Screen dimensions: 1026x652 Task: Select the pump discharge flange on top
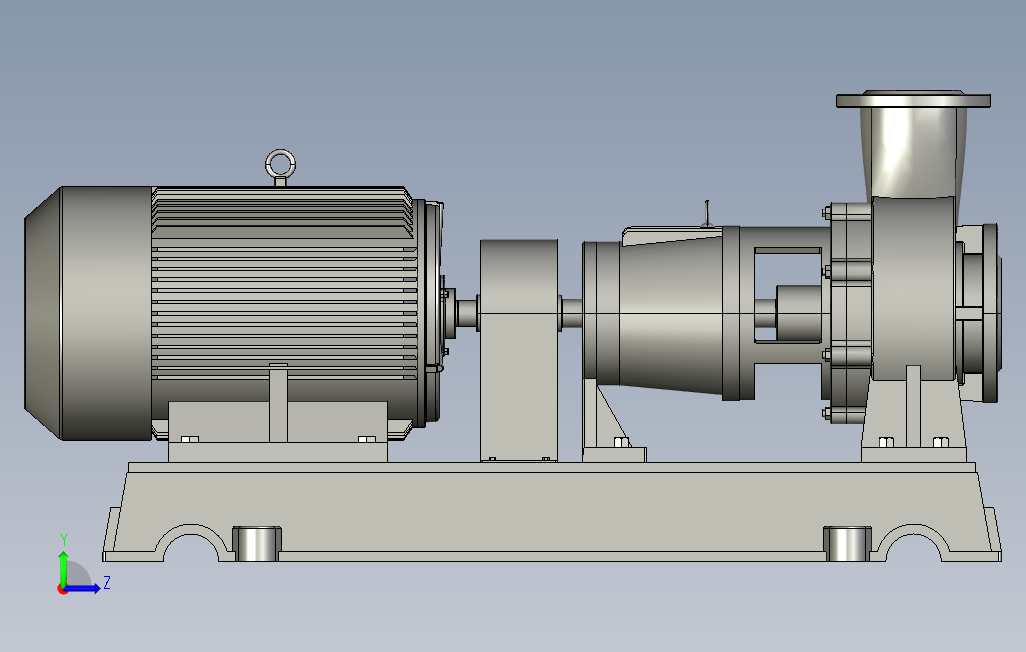point(913,100)
